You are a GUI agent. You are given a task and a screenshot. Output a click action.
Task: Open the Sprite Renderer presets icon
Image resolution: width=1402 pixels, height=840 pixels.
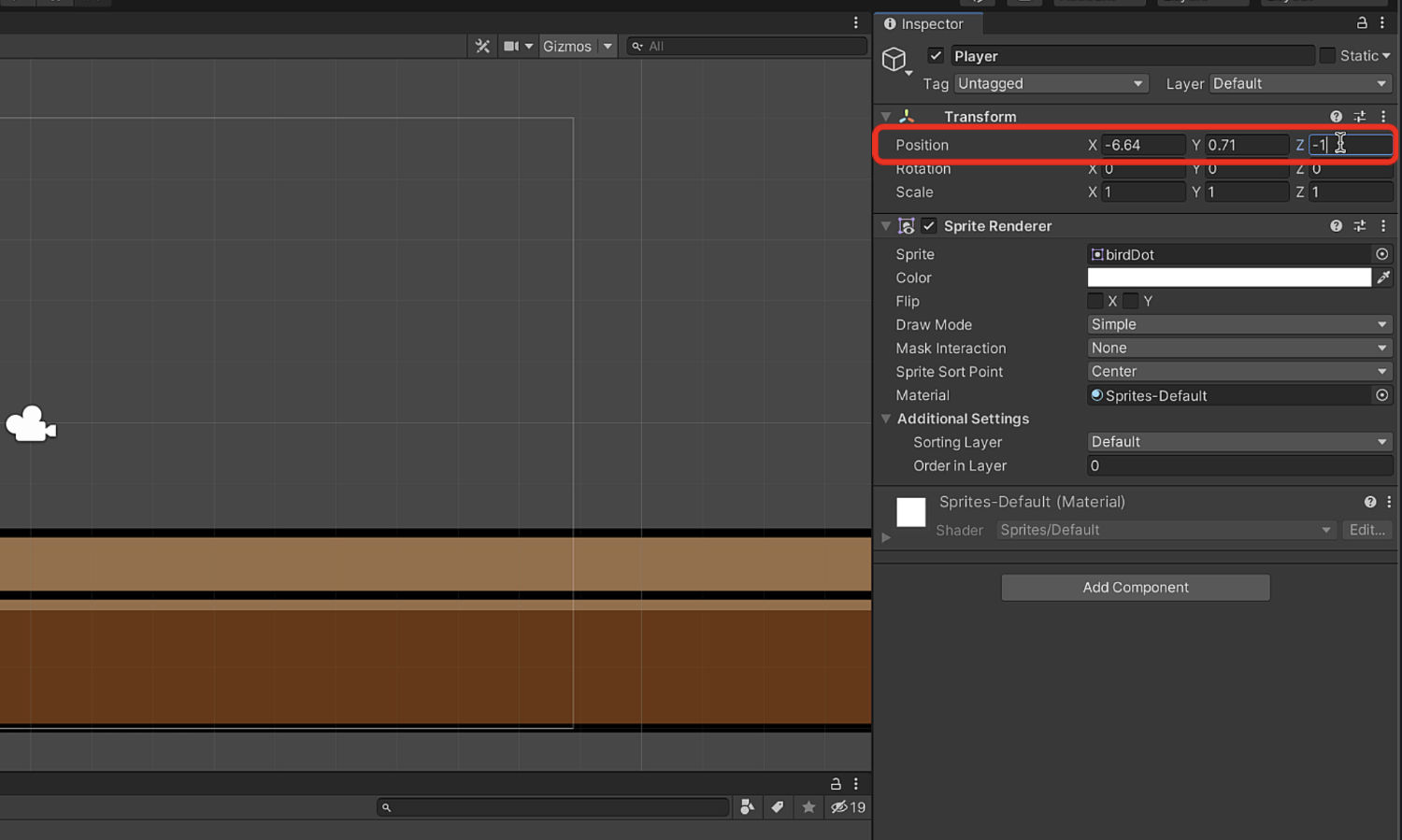[1360, 226]
